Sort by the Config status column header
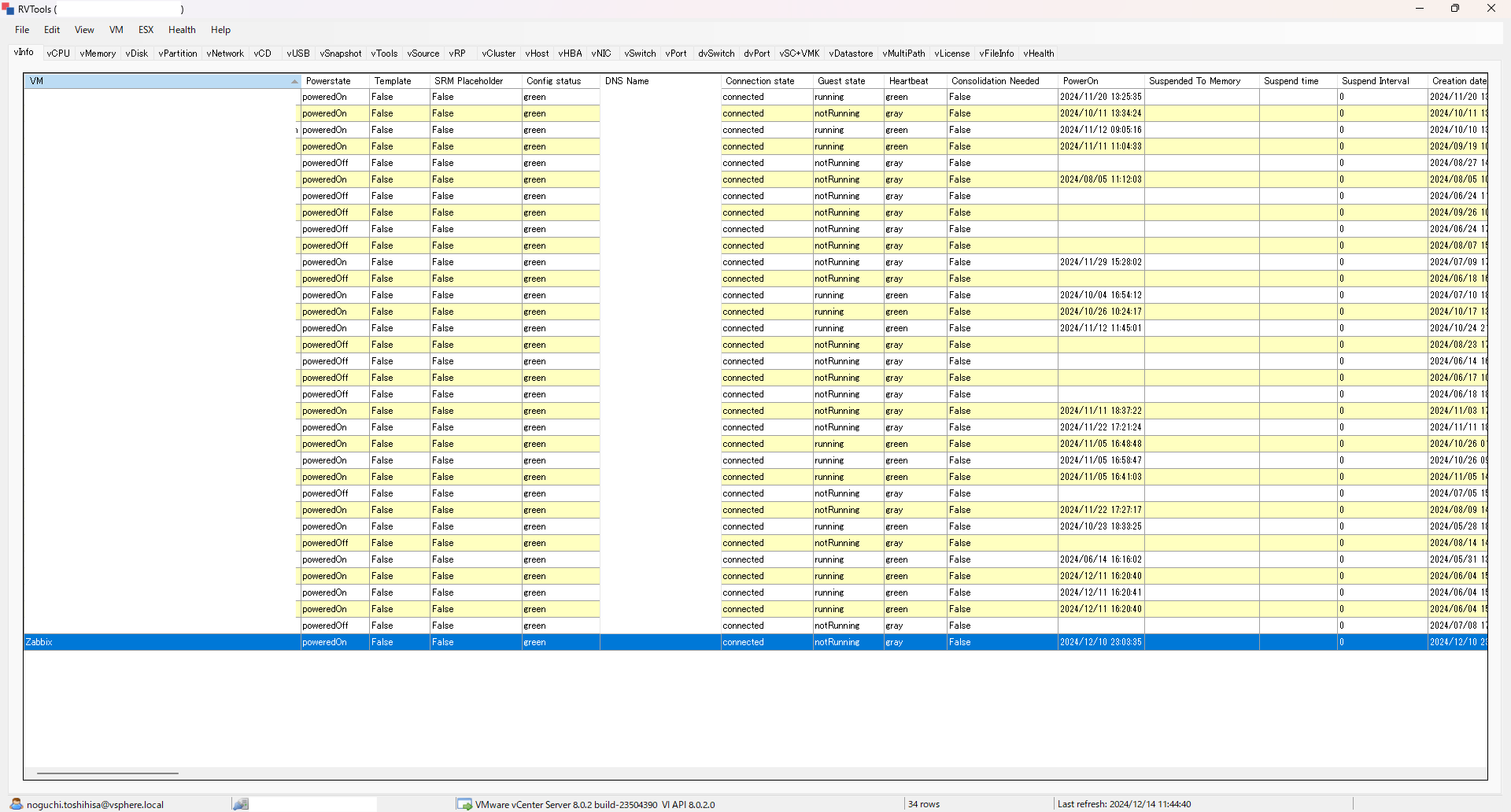 pos(561,81)
